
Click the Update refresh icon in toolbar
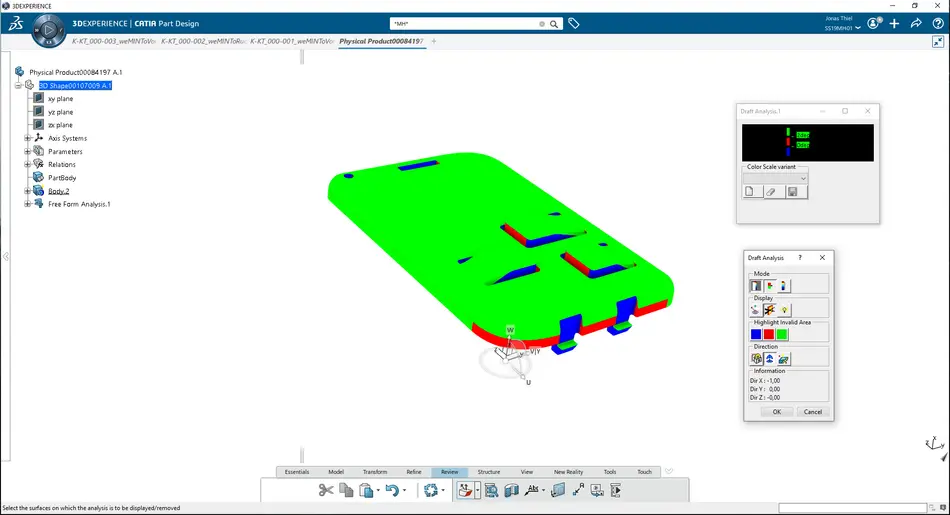431,490
